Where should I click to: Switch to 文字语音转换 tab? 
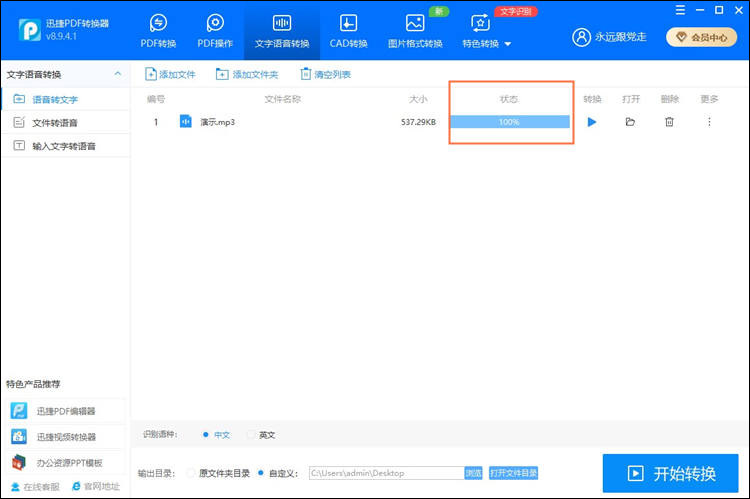(x=282, y=32)
